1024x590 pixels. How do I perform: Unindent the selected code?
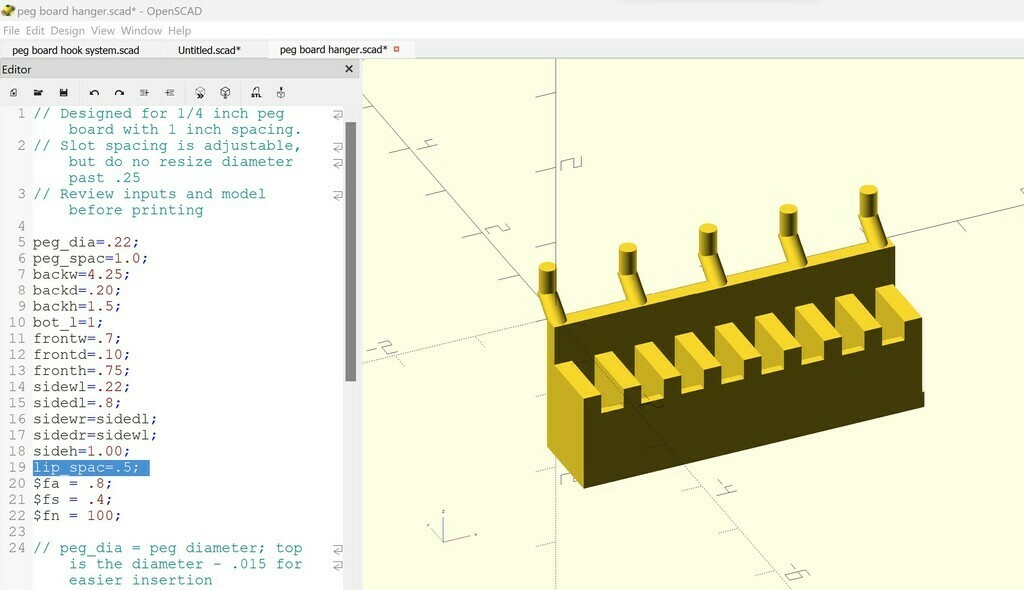[145, 92]
